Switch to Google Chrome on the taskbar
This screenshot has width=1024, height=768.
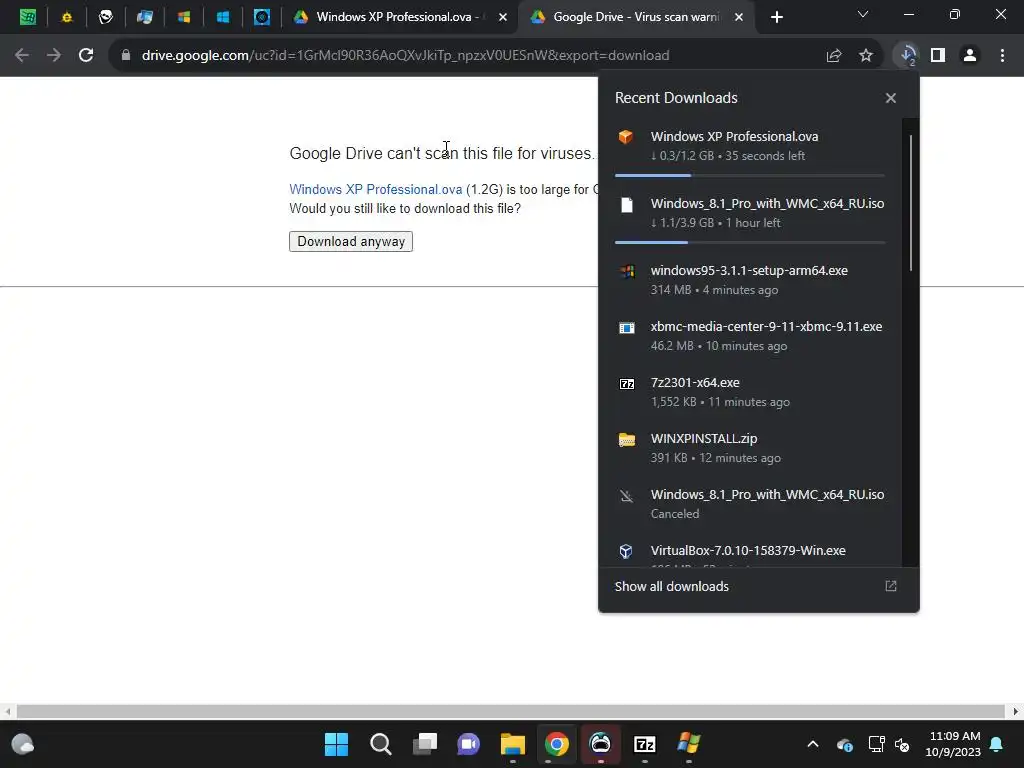[x=556, y=744]
